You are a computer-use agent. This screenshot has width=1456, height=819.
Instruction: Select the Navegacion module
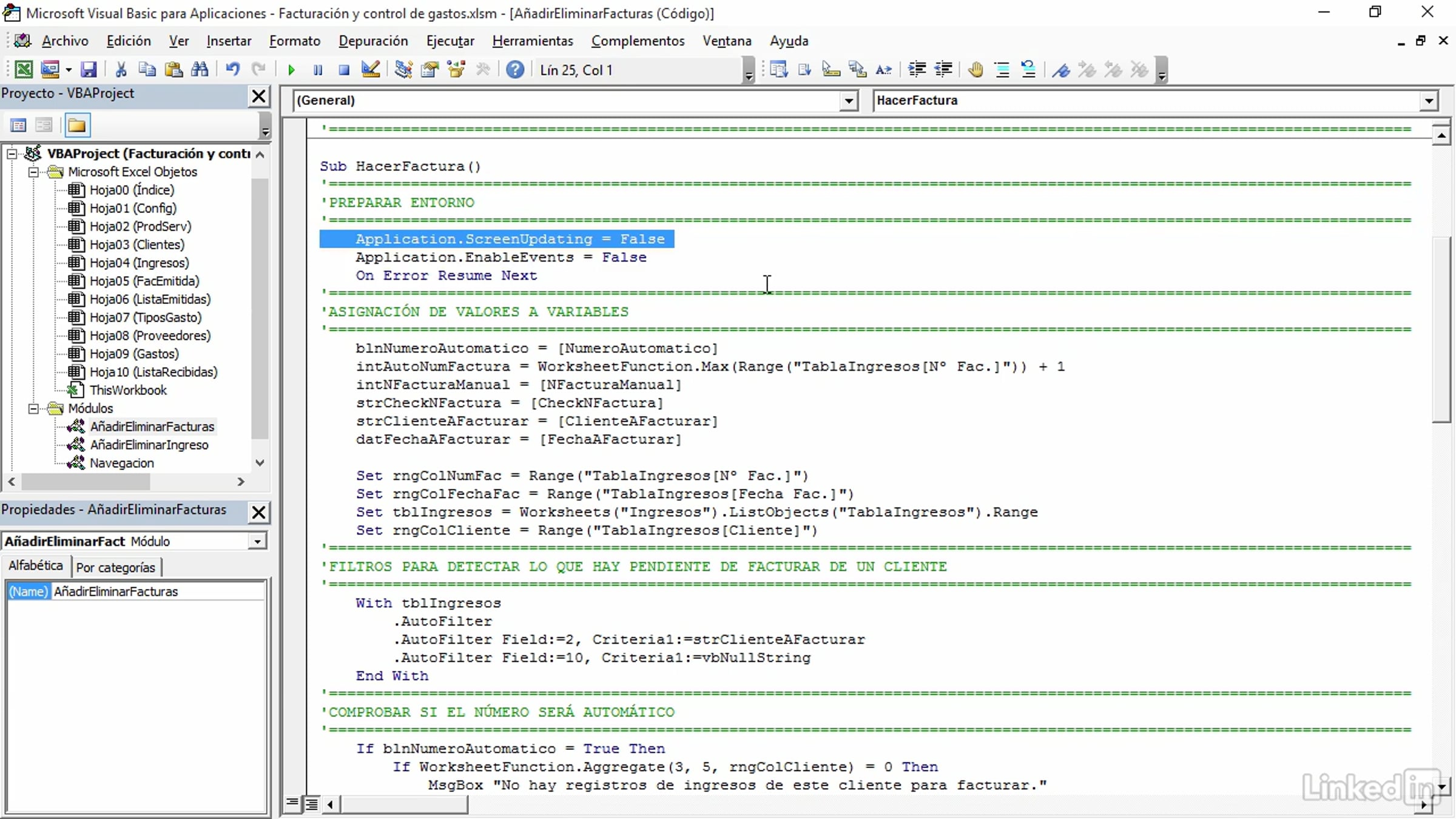(x=121, y=463)
